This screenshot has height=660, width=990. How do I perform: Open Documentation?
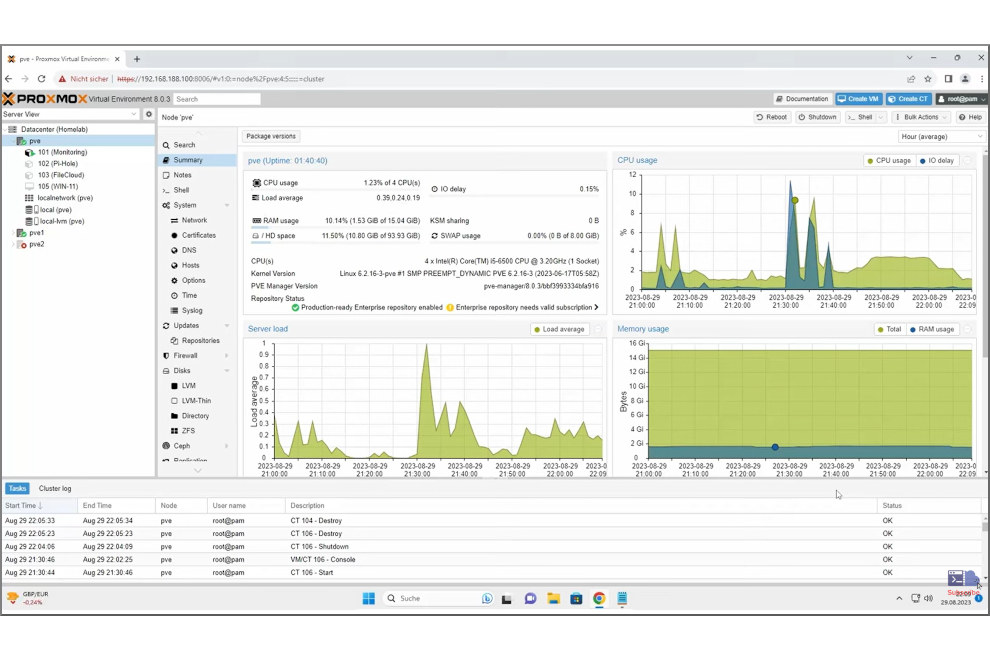[802, 99]
